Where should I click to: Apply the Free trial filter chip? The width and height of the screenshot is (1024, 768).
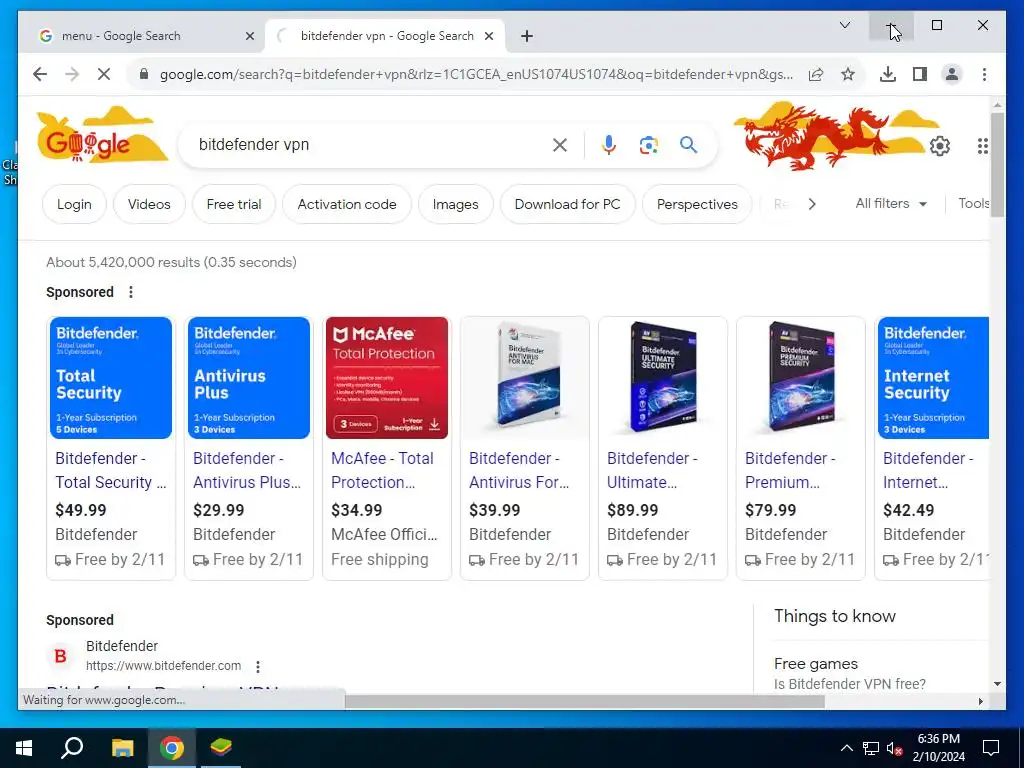point(234,204)
